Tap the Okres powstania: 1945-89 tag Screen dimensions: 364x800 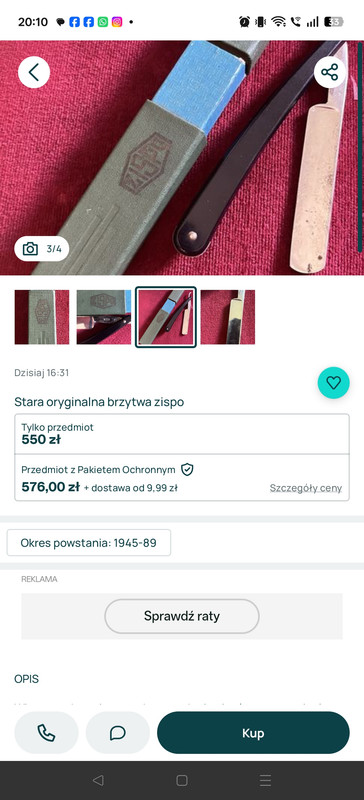(89, 542)
